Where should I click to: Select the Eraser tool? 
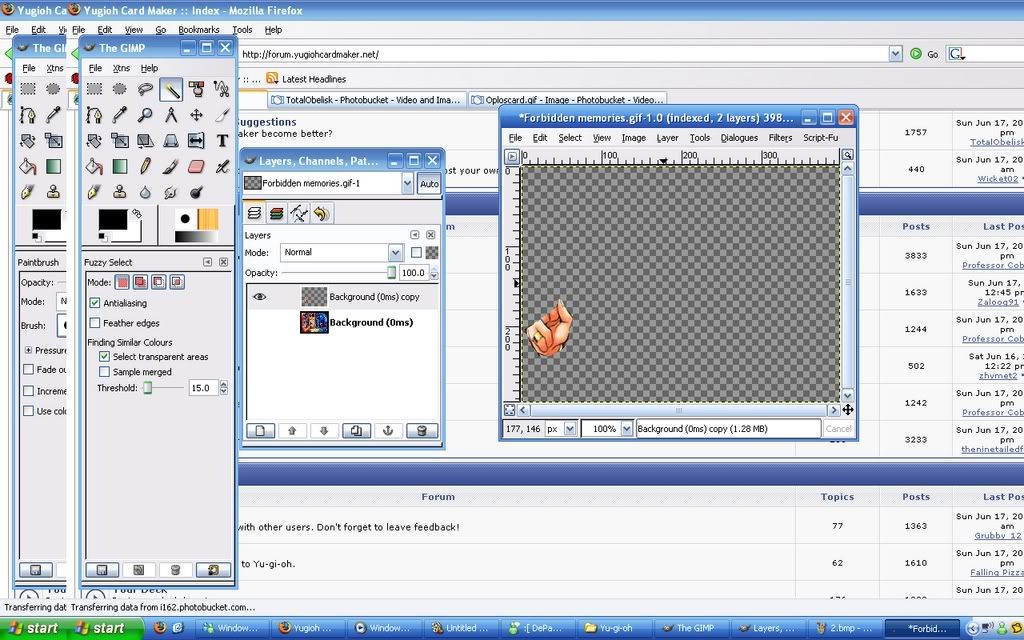click(x=197, y=167)
